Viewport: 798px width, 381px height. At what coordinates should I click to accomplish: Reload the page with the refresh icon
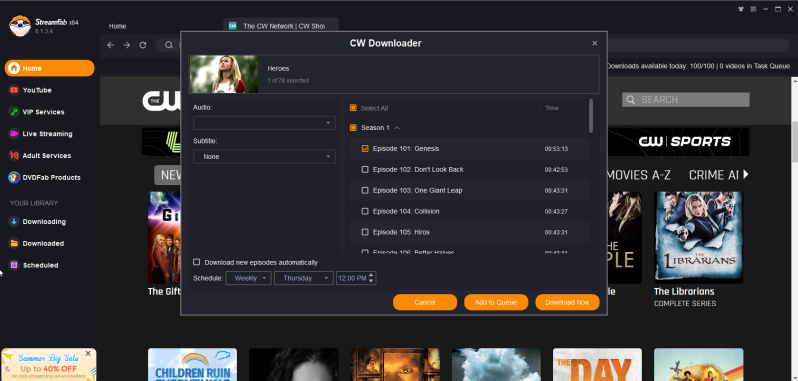[x=143, y=45]
